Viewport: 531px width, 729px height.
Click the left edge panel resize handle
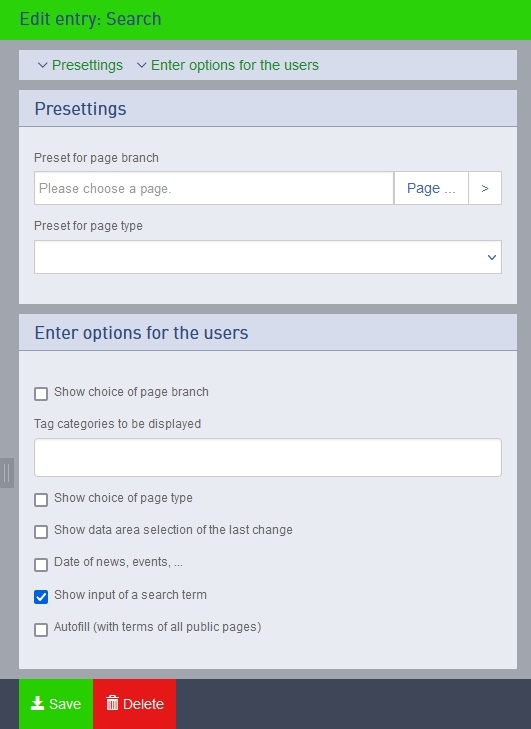click(x=7, y=473)
